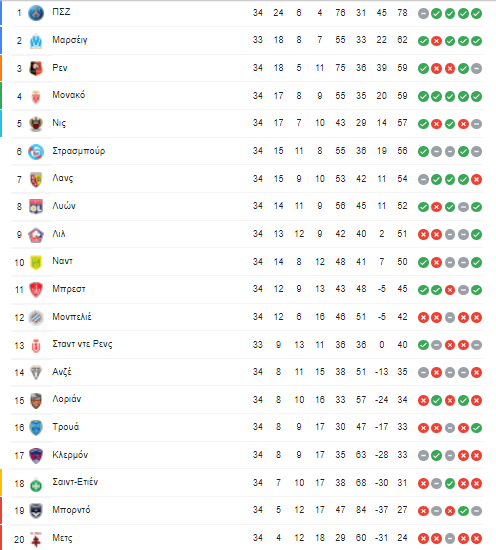Screen dimensions: 496x550
Task: Click the Μπρεστ row points value 45
Action: click(402, 289)
